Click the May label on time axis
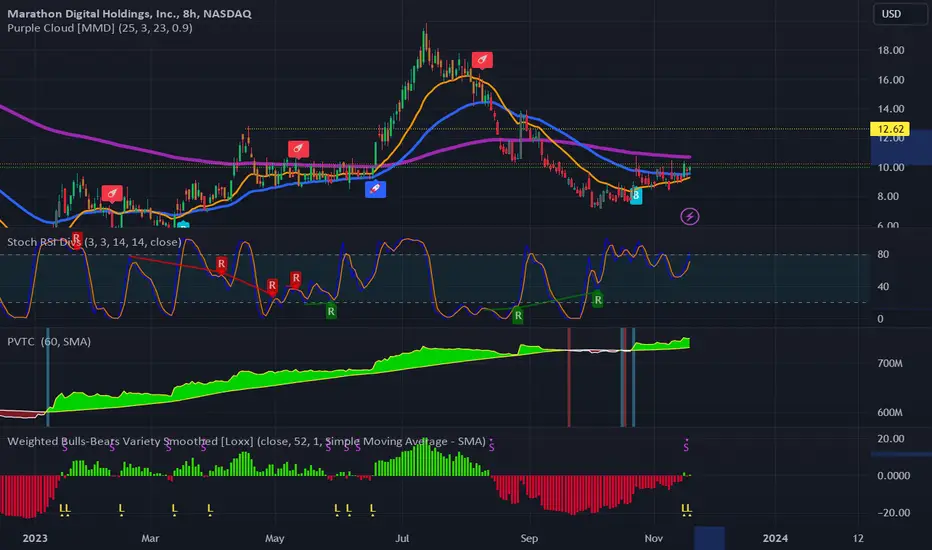The width and height of the screenshot is (932, 550). (275, 538)
